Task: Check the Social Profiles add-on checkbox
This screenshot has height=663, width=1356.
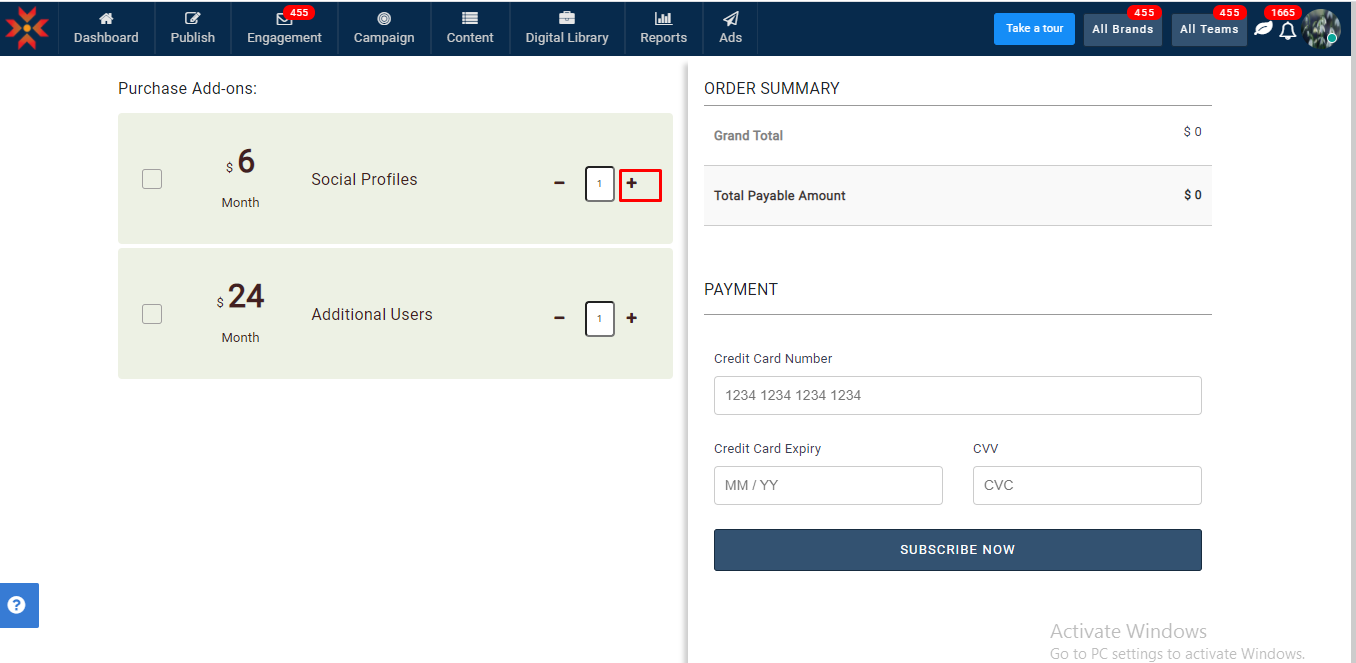Action: click(x=152, y=179)
